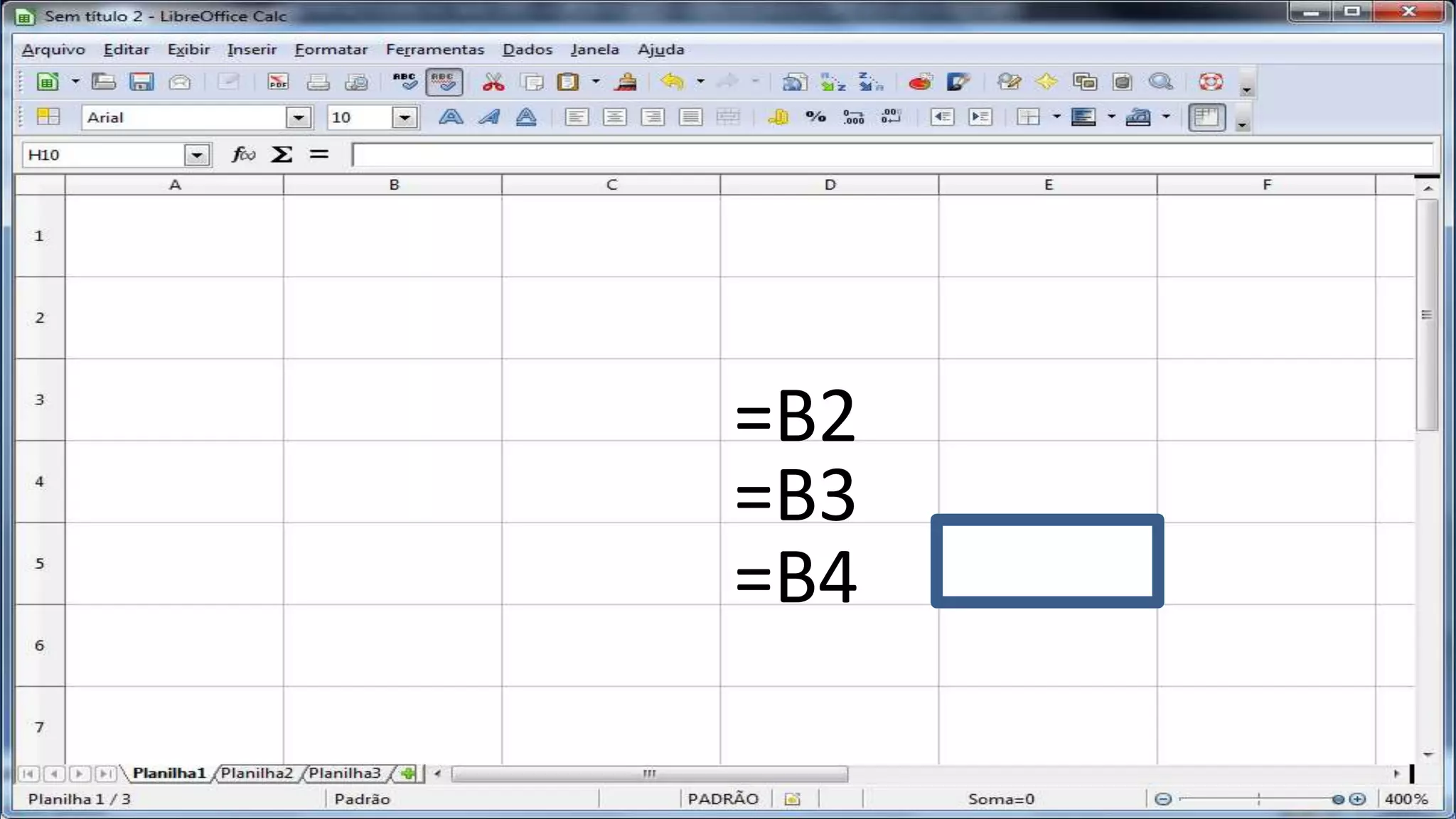Open the font size dropdown
The height and width of the screenshot is (819, 1456).
click(405, 117)
